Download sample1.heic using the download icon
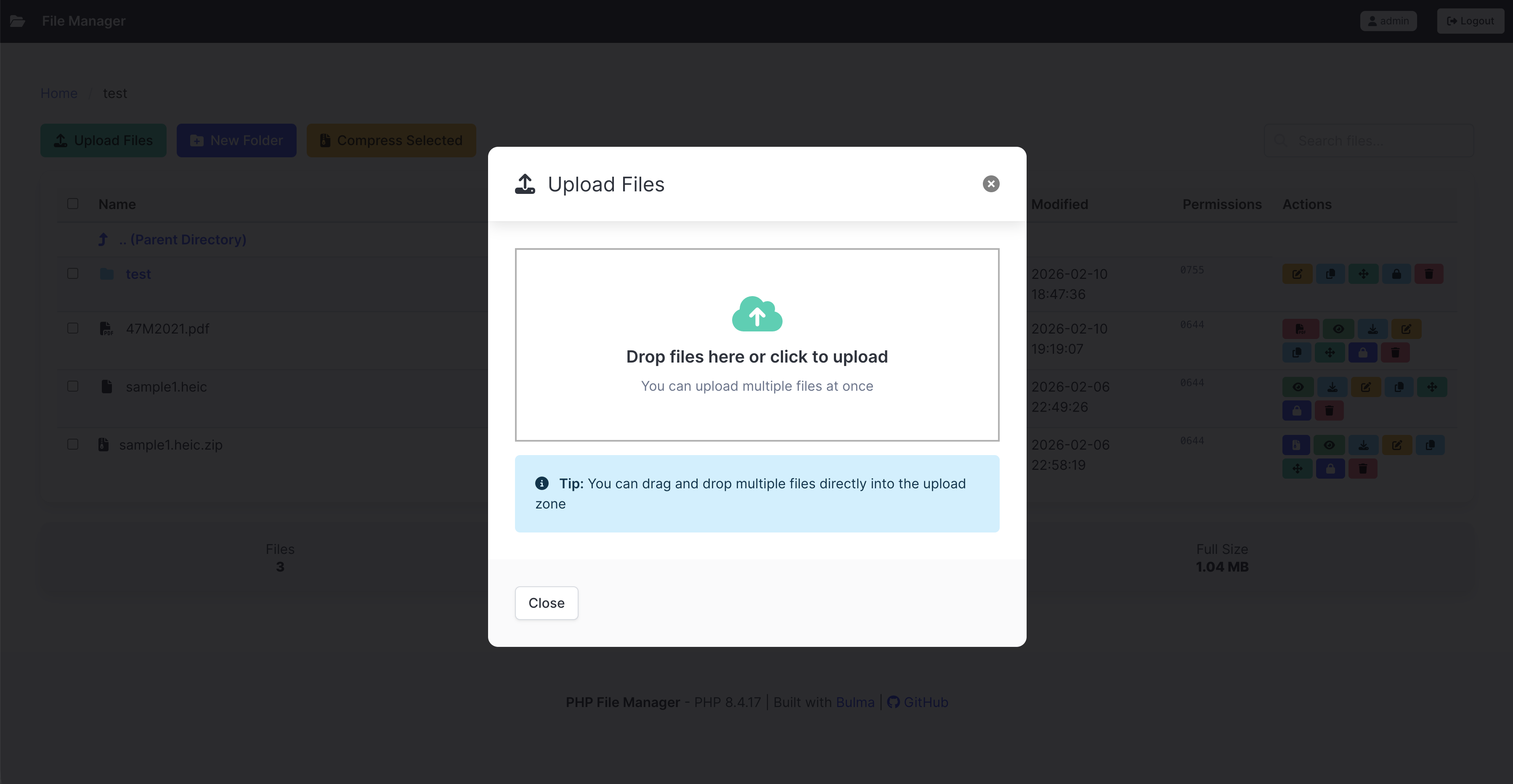 coord(1332,387)
